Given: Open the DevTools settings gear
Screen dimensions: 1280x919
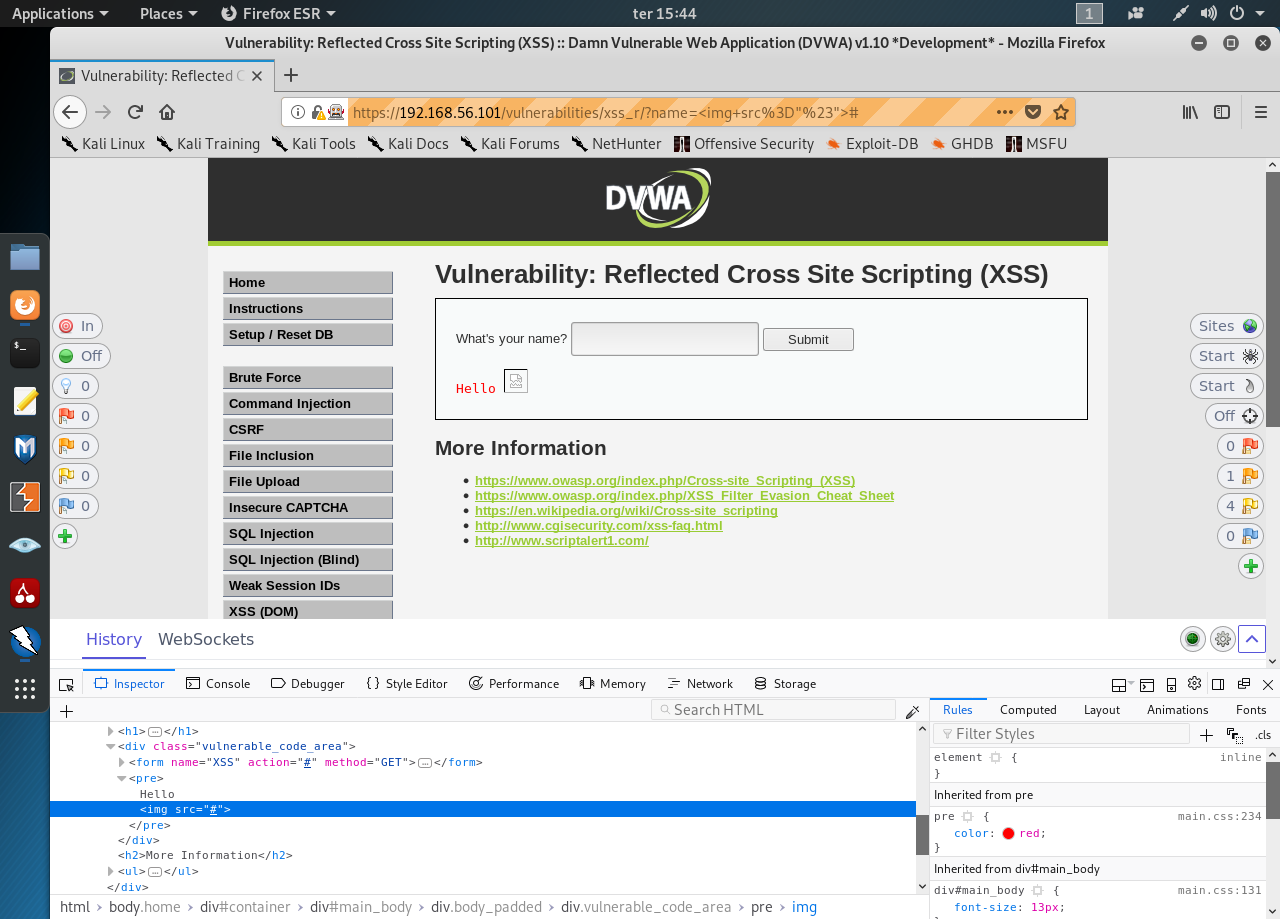Looking at the screenshot, I should (1194, 684).
